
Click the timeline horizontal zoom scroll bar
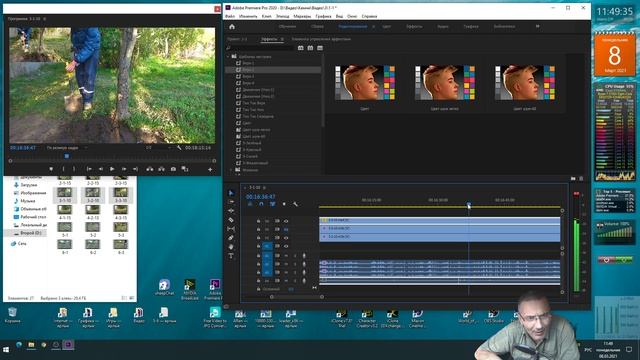[x=297, y=297]
